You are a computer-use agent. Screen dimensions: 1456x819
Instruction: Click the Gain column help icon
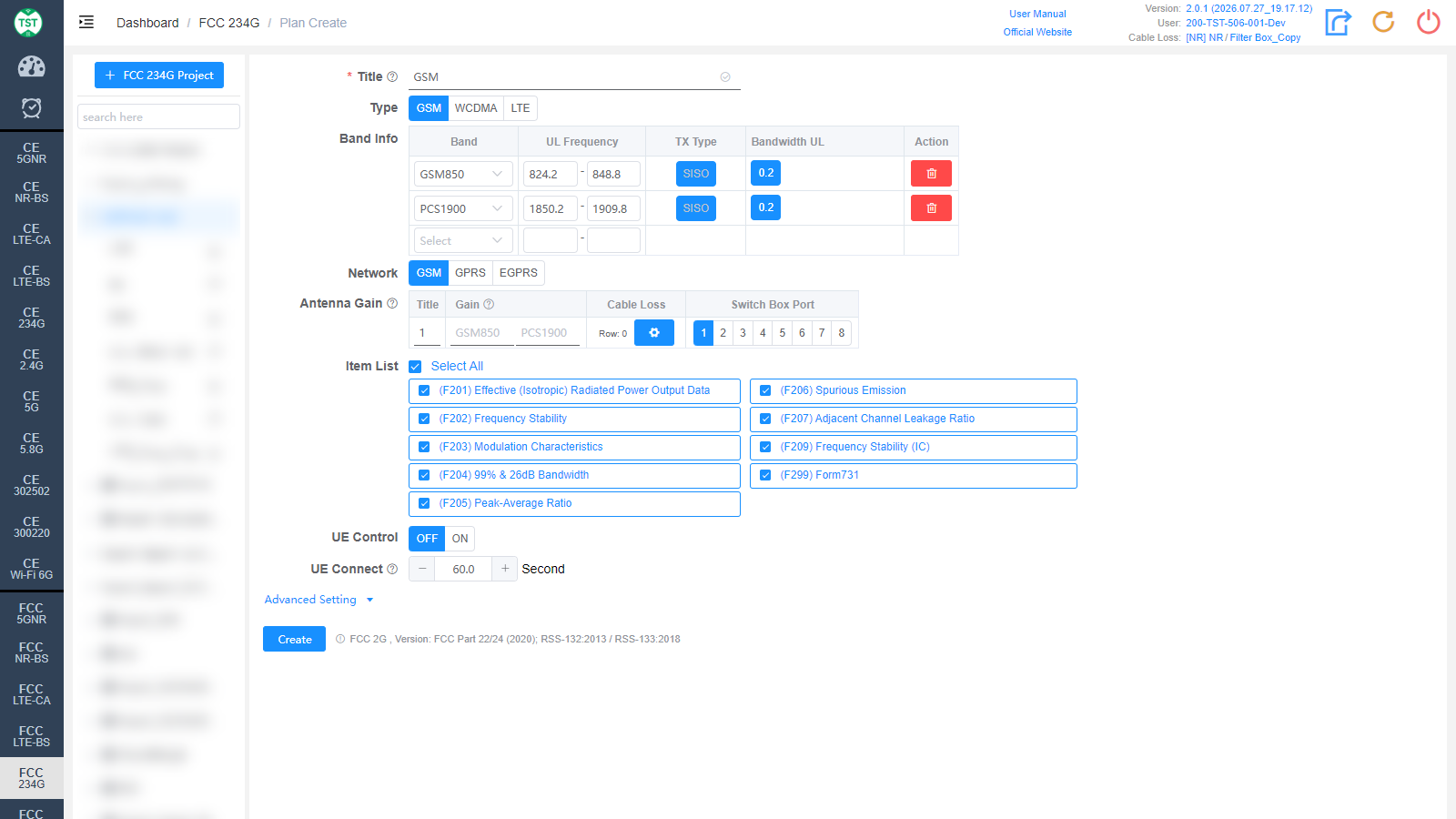click(x=489, y=305)
